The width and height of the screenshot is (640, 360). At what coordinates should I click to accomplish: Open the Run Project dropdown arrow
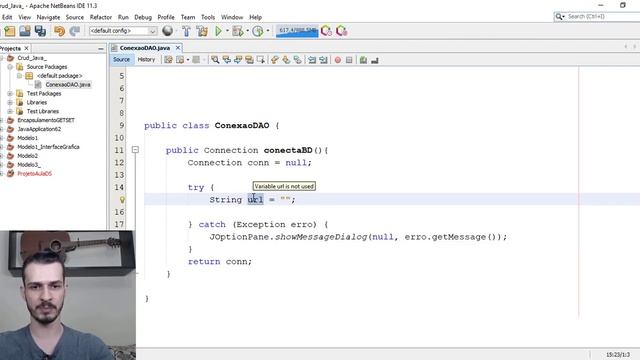coord(227,31)
